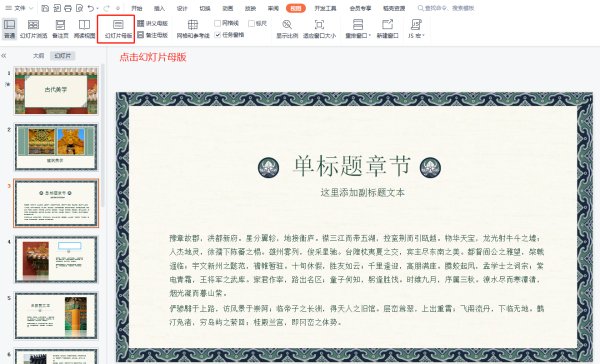Select slide 6 thumbnail at panel bottom
The image size is (600, 364).
pos(56,356)
